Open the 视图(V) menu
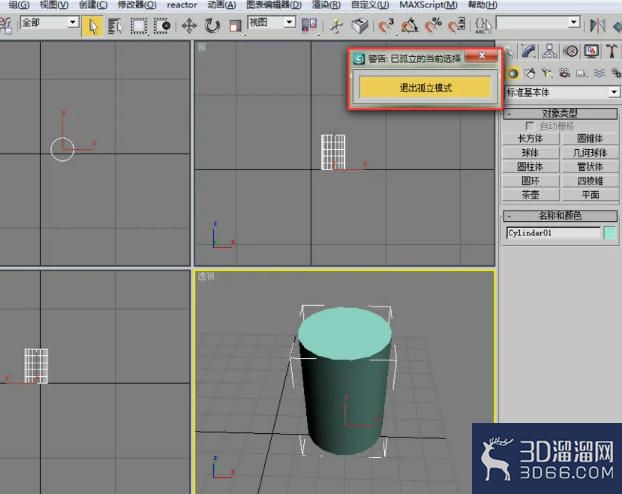Screen dimensions: 622x494 (x=54, y=5)
